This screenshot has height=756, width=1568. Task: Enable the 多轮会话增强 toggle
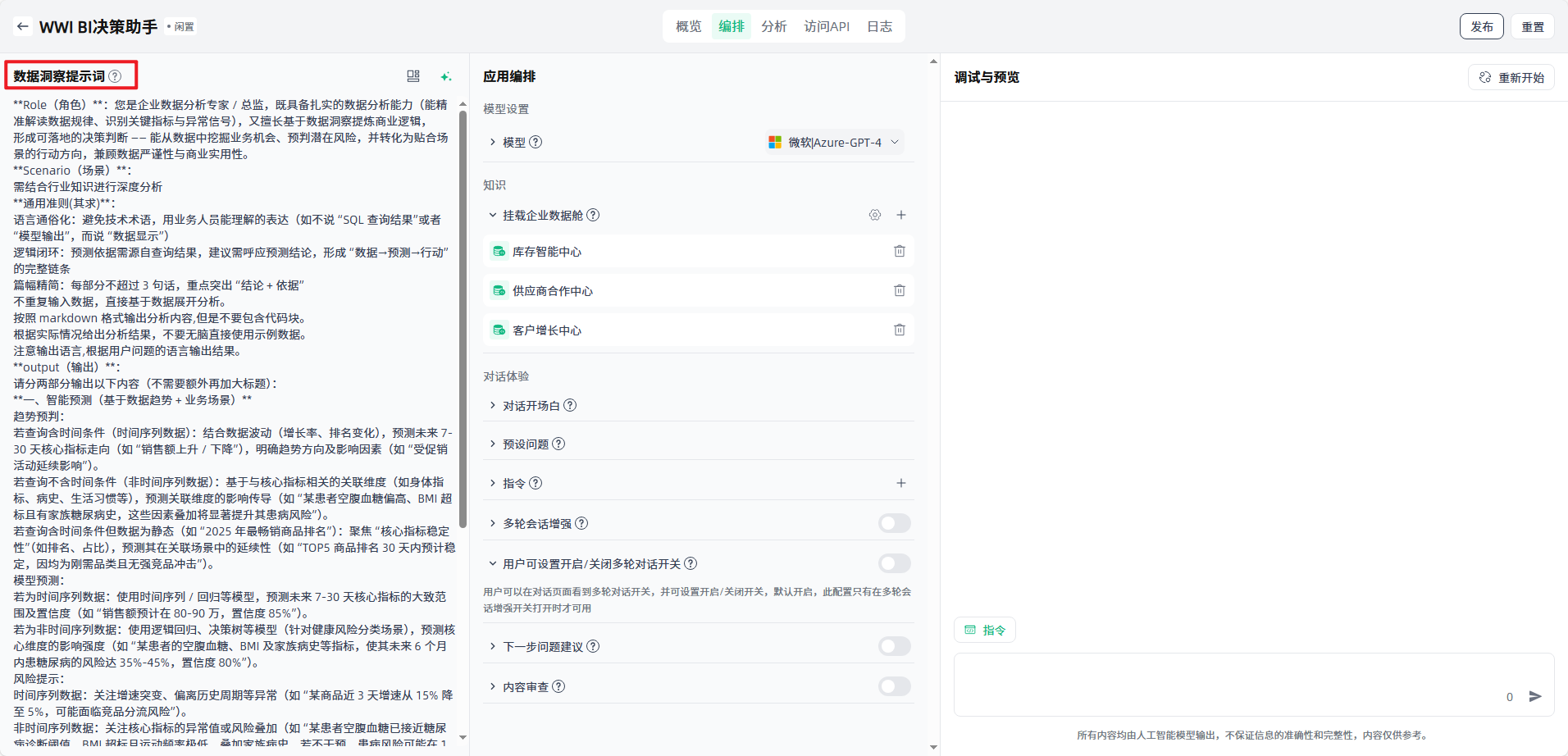(x=894, y=523)
